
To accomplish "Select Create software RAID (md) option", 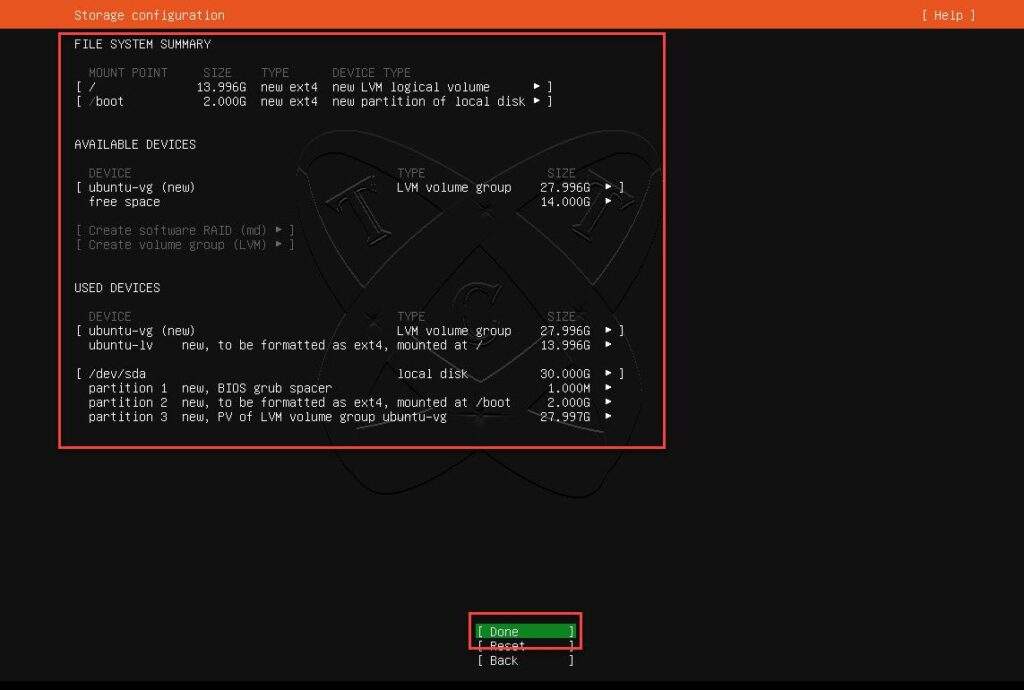I will click(x=185, y=230).
